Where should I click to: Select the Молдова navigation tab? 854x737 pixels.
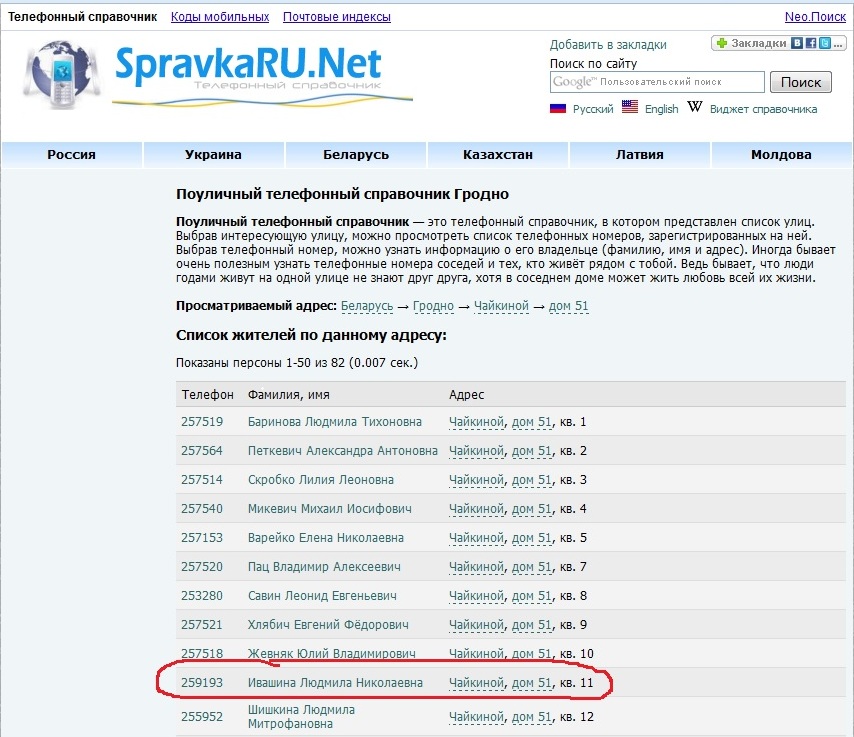[x=781, y=155]
